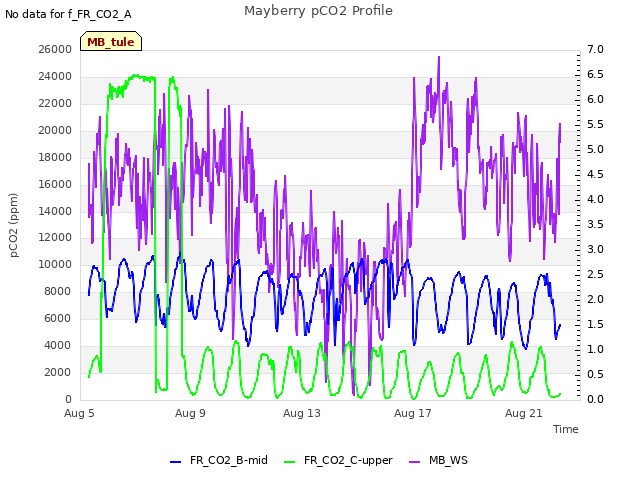This screenshot has height=480, width=640.
Task: Click the Aug 13 x-axis tick label
Action: (302, 413)
